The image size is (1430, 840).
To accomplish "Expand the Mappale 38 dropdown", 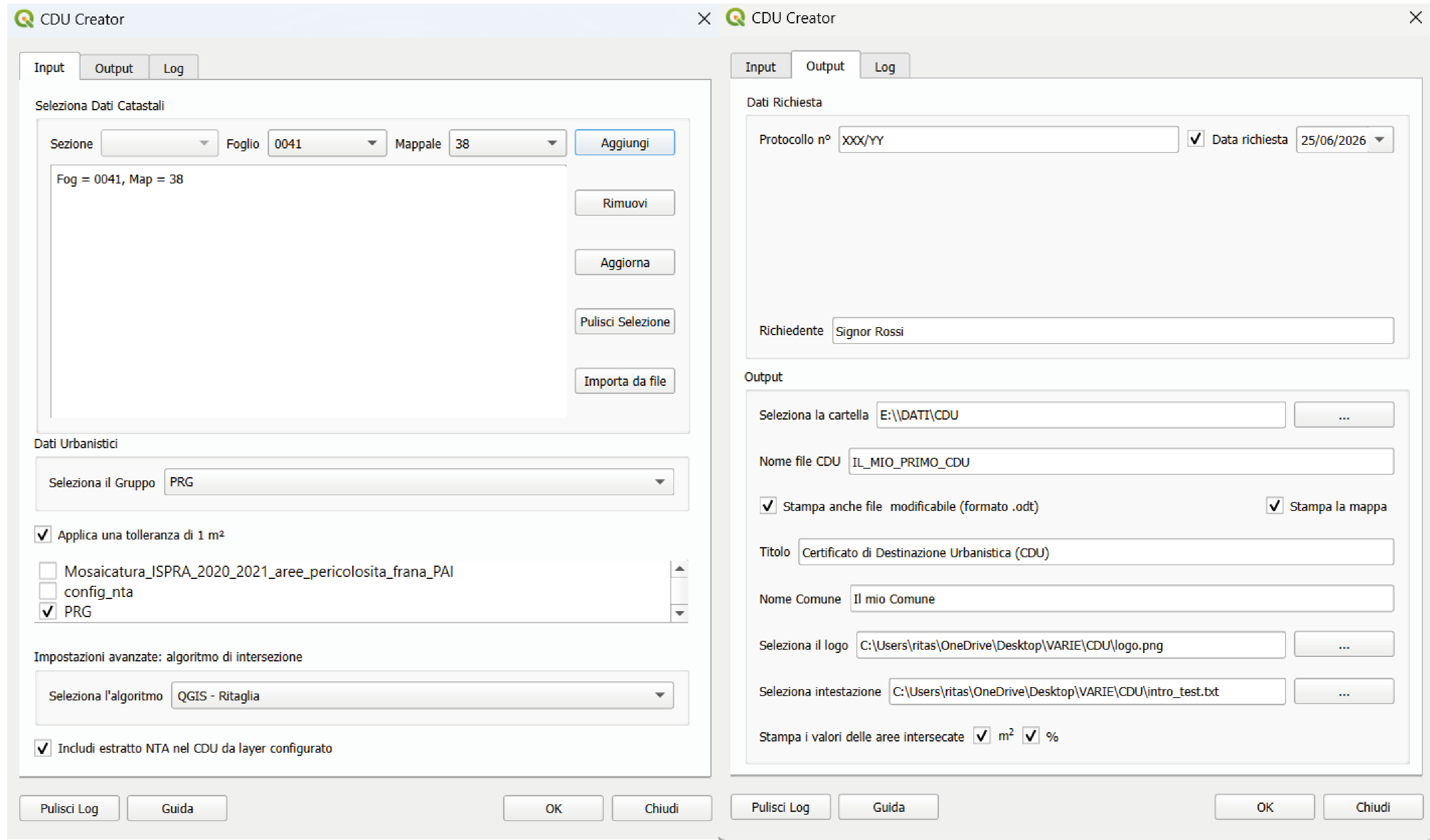I will point(507,143).
